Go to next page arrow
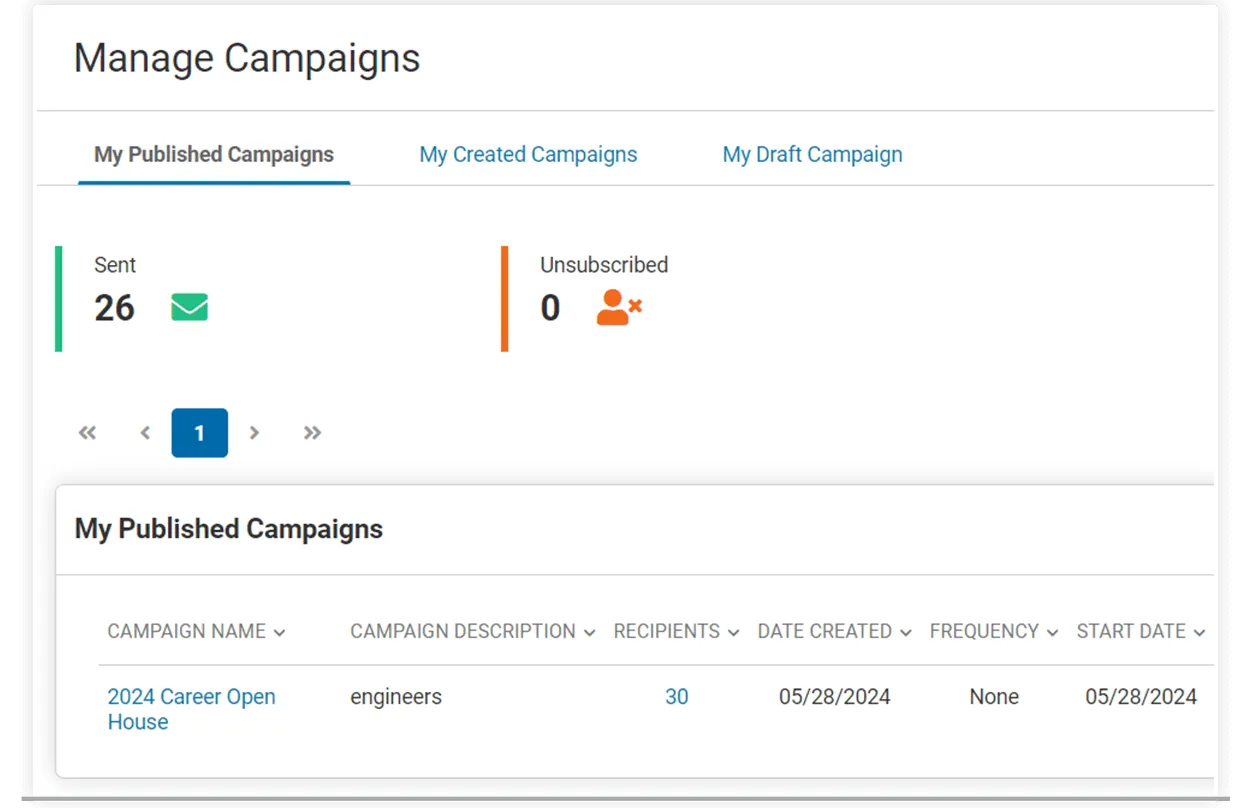This screenshot has height=808, width=1251. point(254,433)
